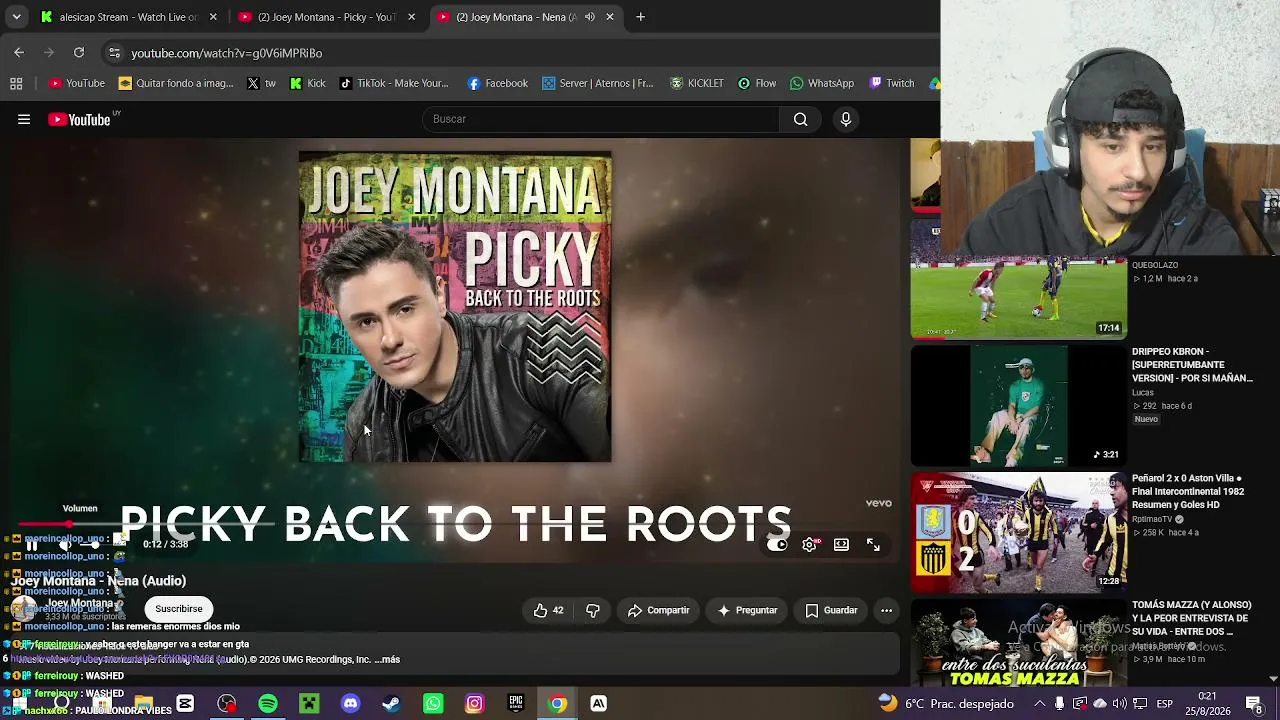Open a new browser tab
Viewport: 1280px width, 720px height.
coord(640,17)
